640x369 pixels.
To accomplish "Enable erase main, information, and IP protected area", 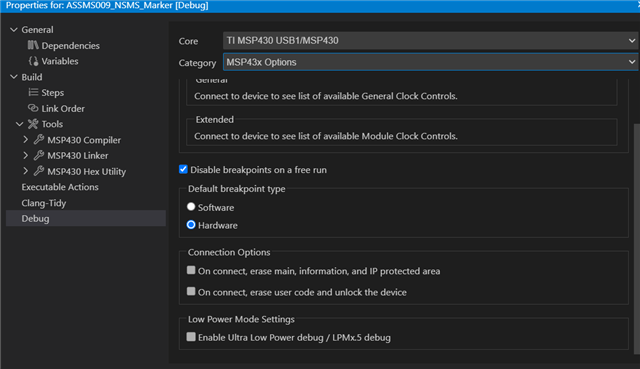I will click(191, 270).
